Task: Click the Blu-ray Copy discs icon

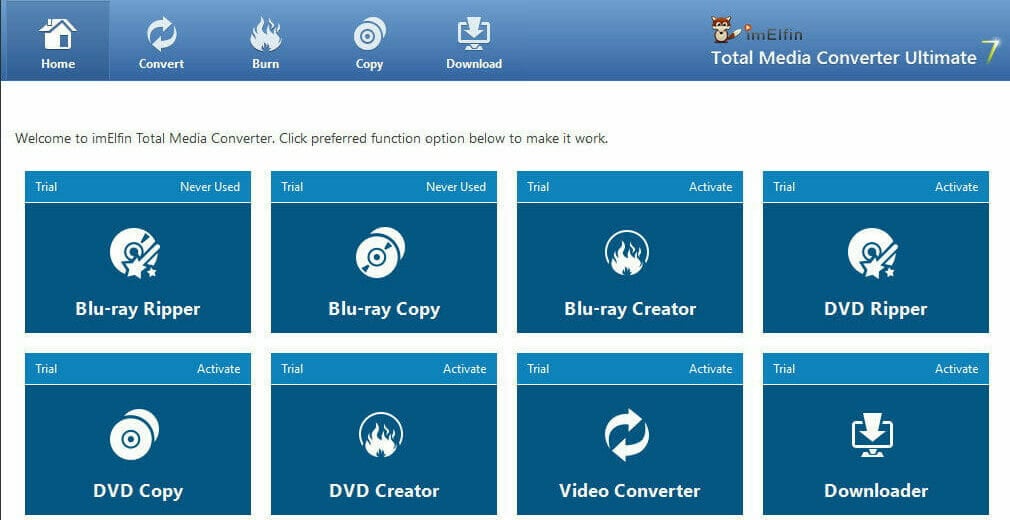Action: 380,253
